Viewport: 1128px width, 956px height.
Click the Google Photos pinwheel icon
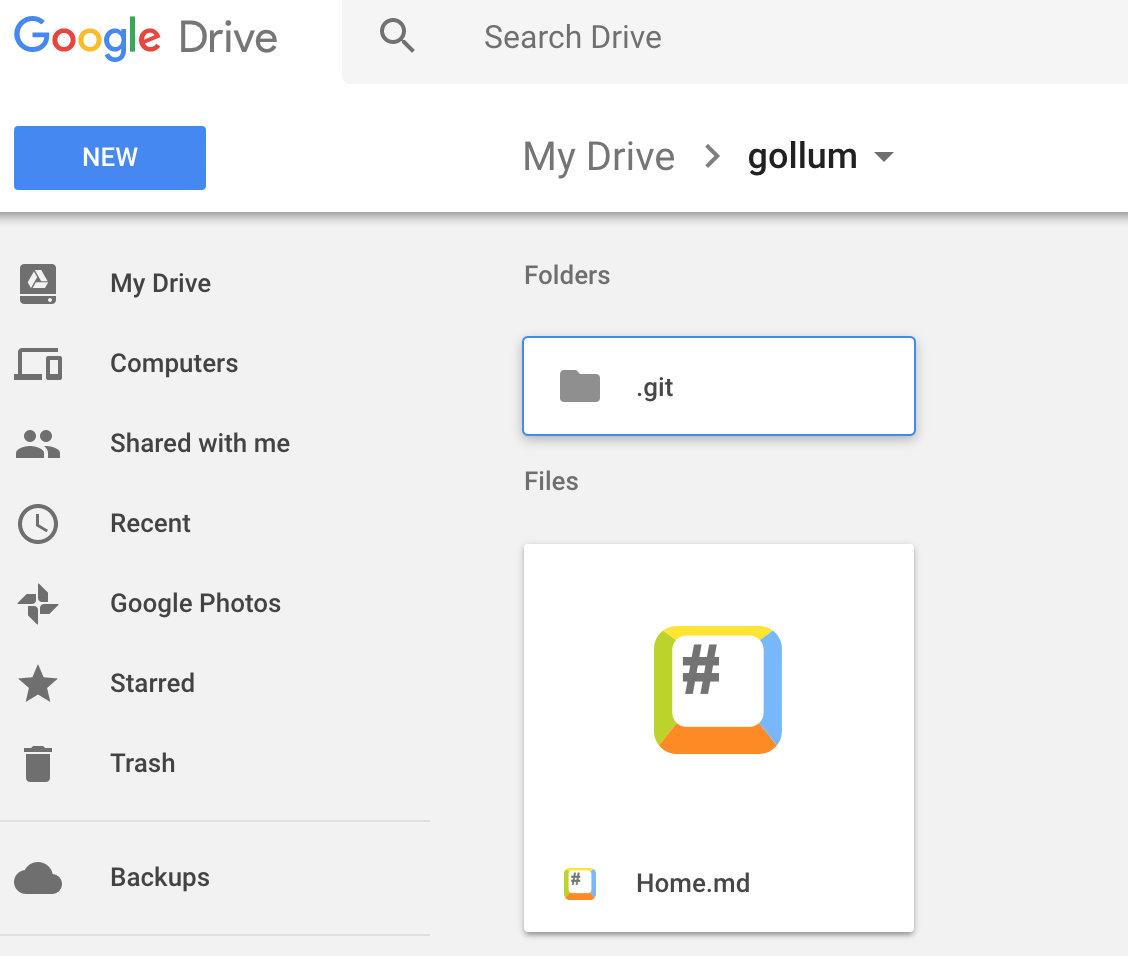(x=38, y=604)
